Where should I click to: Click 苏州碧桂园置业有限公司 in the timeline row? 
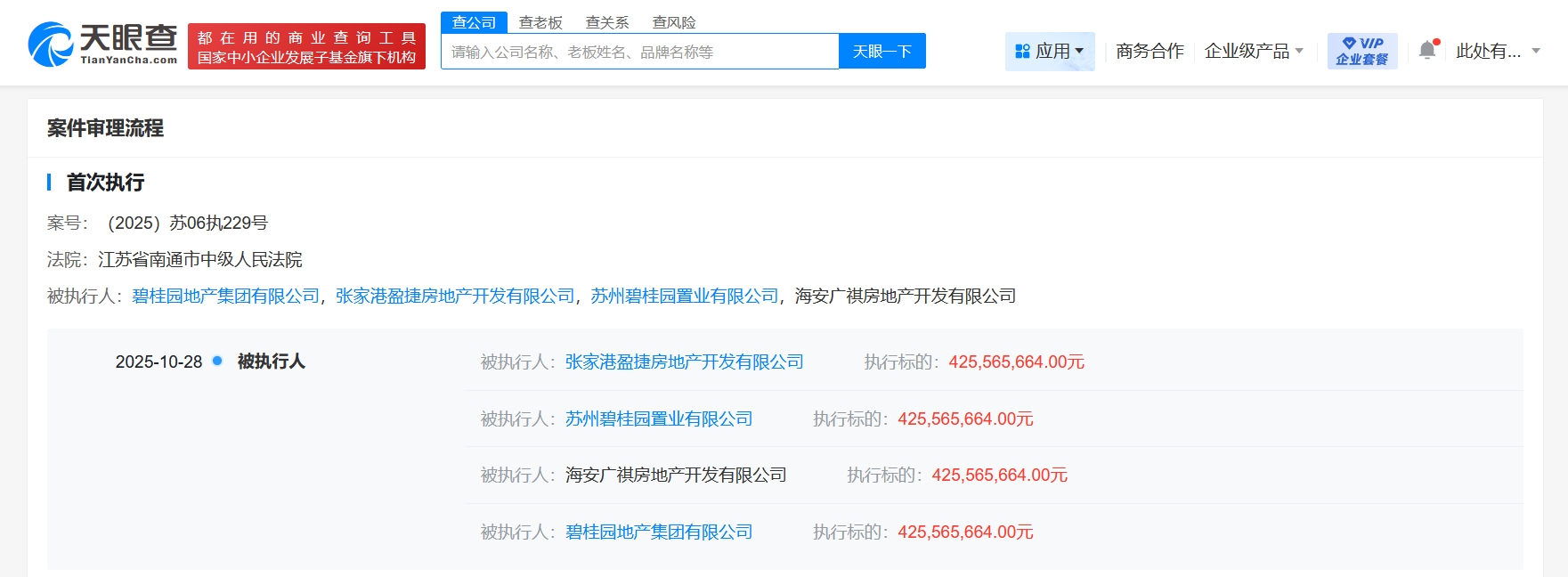coord(659,419)
